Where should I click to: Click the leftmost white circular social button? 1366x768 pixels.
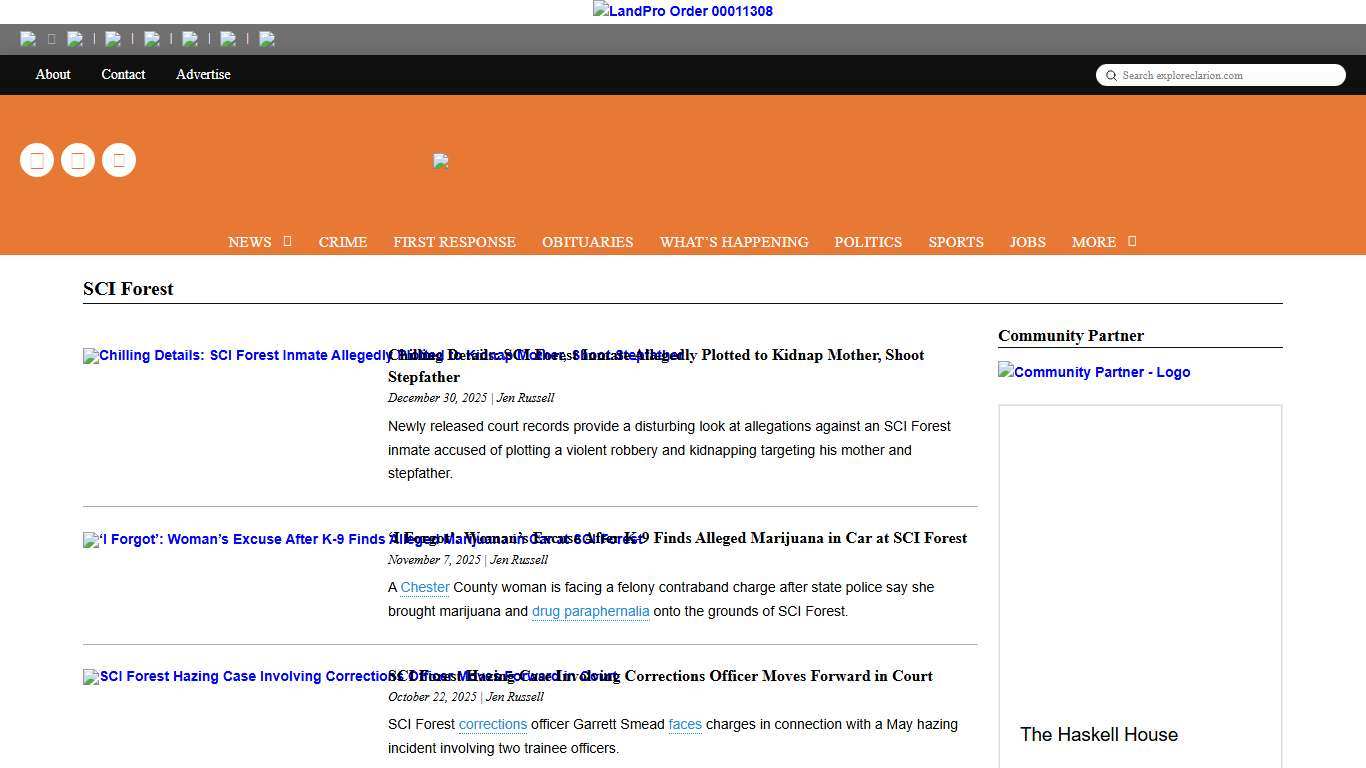click(x=37, y=160)
